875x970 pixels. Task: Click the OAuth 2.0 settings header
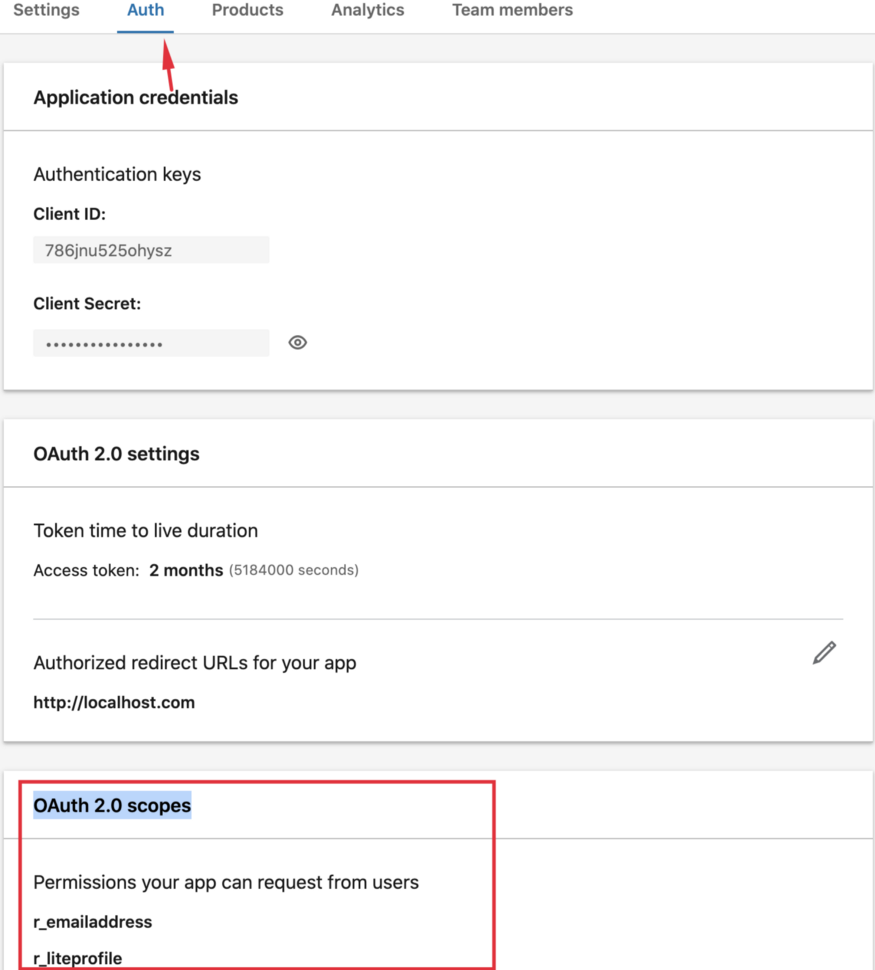click(117, 453)
